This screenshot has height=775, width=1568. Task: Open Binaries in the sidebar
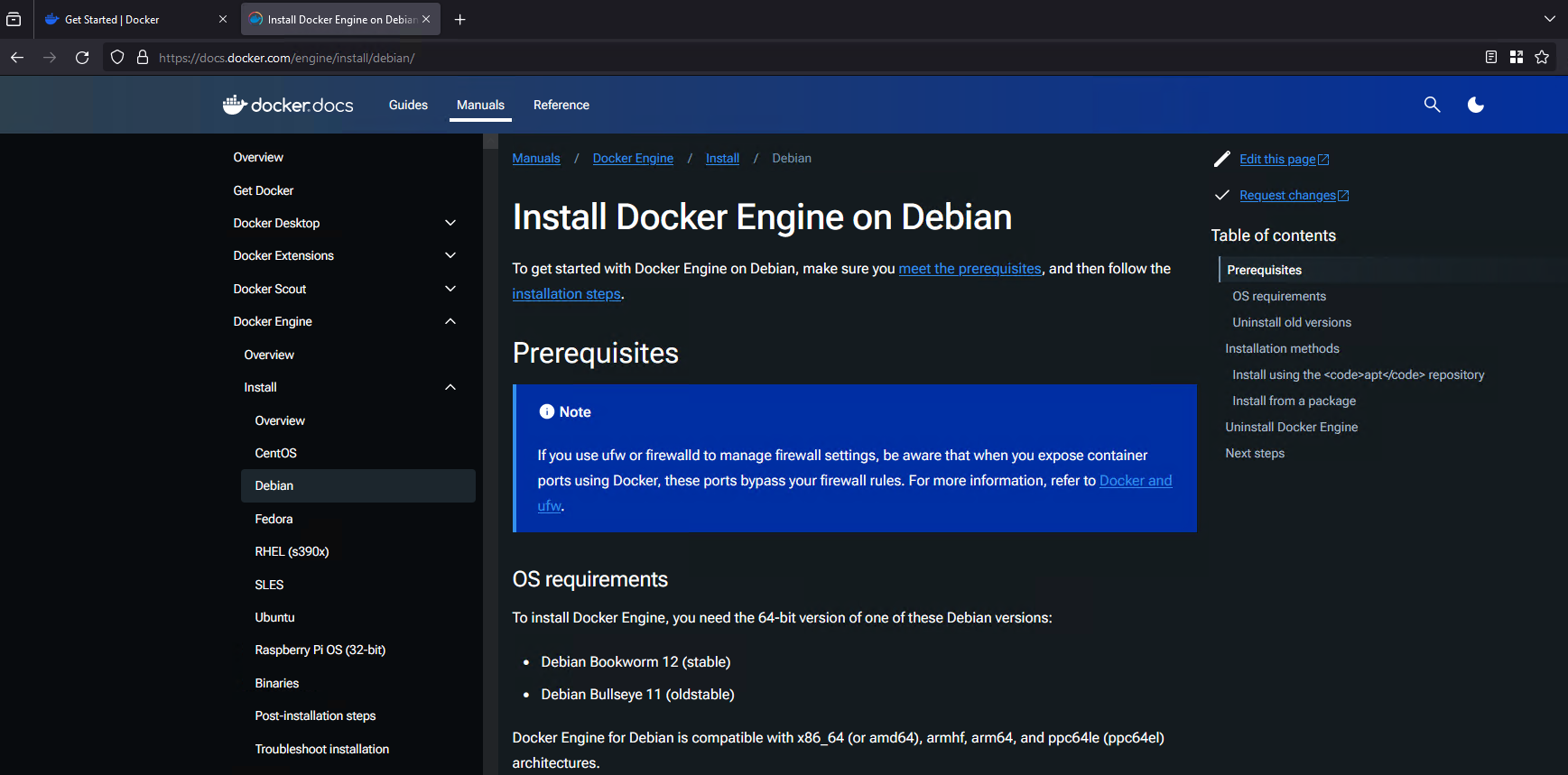[276, 683]
